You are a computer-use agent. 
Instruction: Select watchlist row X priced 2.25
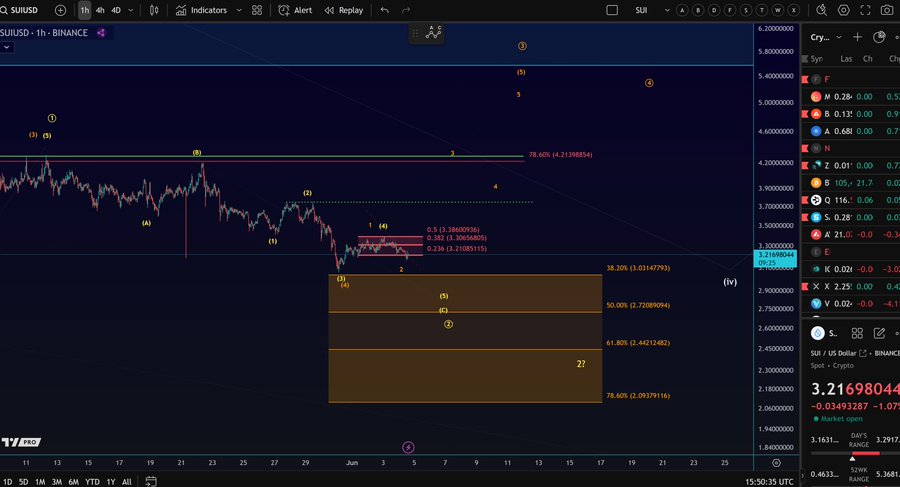pos(851,286)
